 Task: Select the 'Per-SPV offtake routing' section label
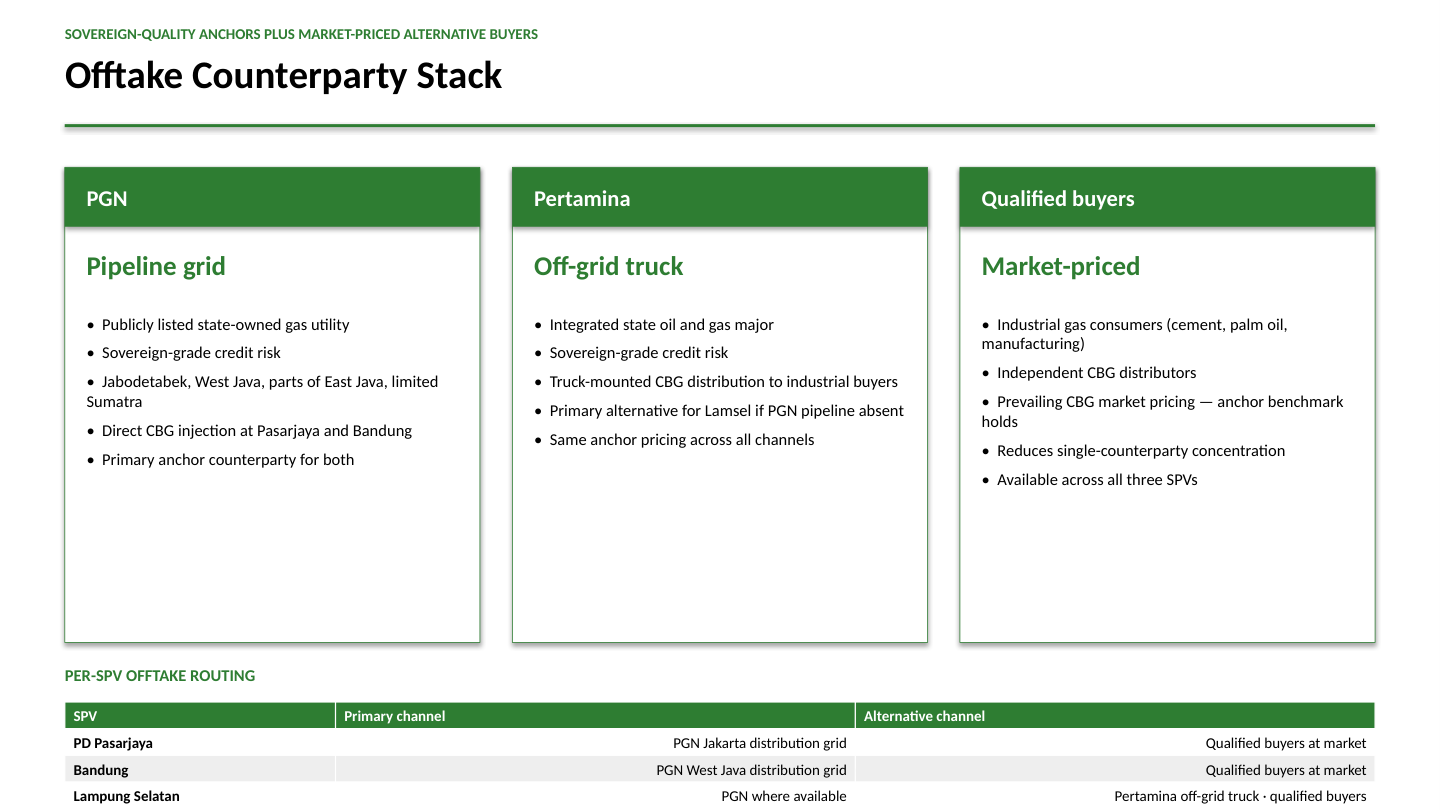tap(160, 676)
